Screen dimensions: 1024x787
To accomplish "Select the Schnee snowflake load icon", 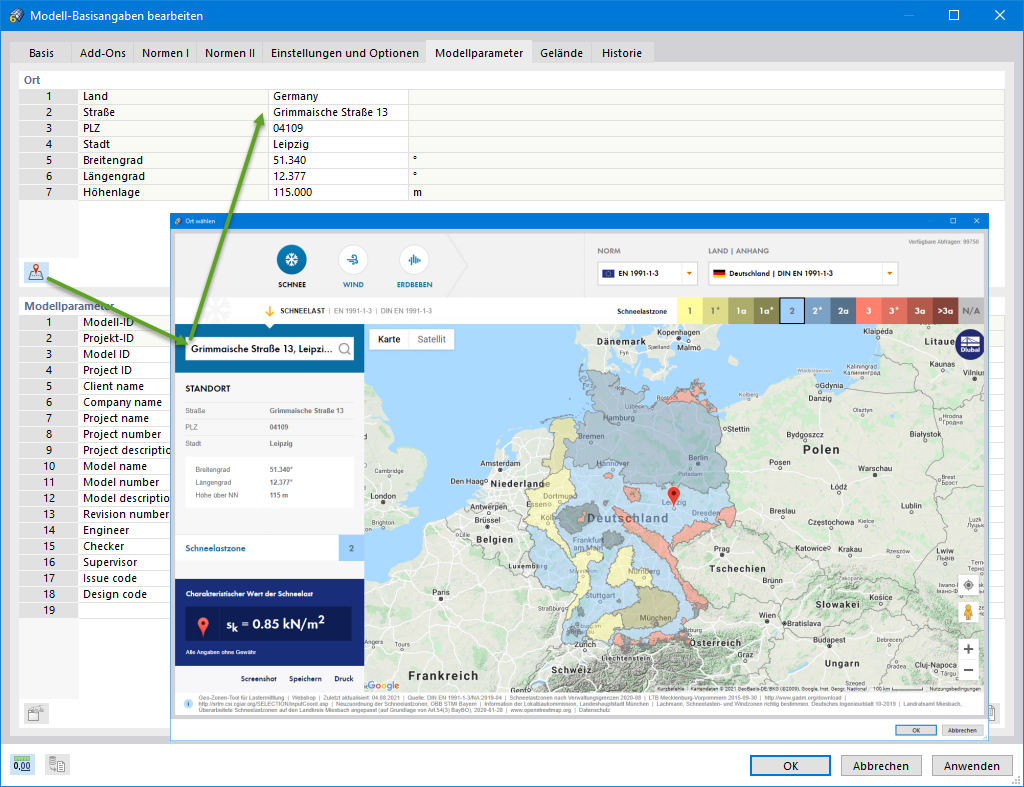I will 291,260.
